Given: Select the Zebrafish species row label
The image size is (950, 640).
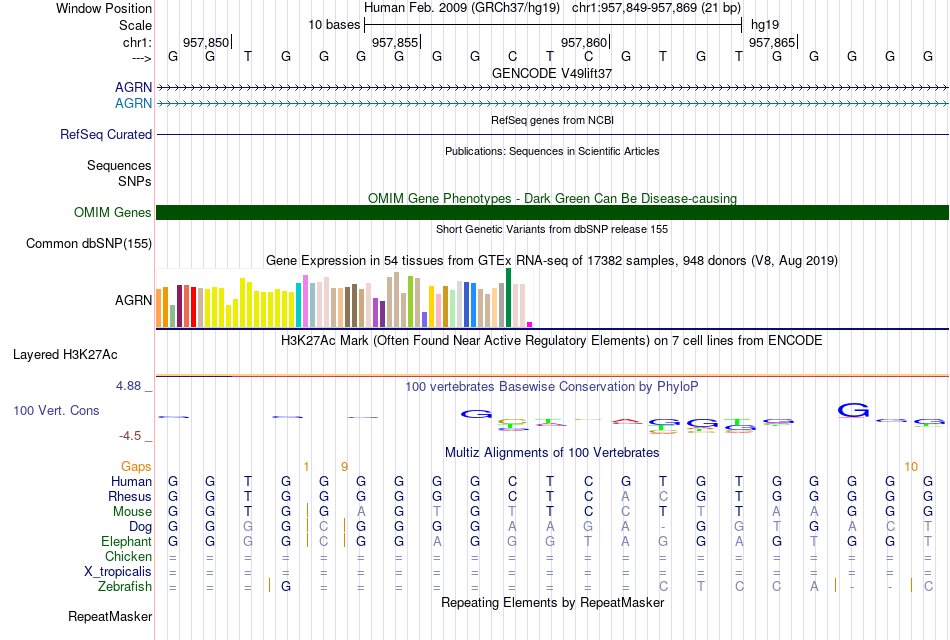Looking at the screenshot, I should tap(125, 587).
